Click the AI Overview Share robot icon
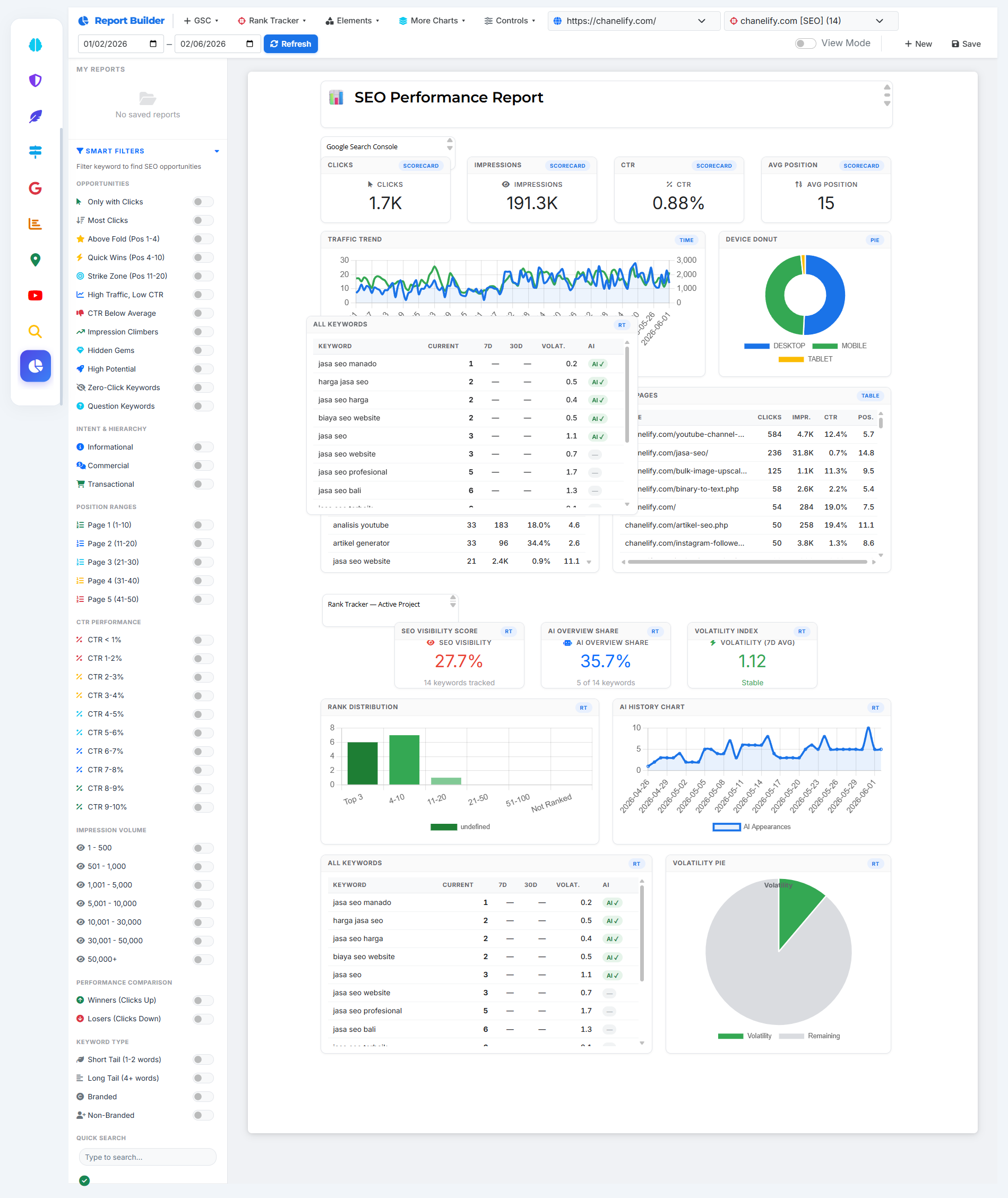Screen dimensions: 1008x1198 567,643
